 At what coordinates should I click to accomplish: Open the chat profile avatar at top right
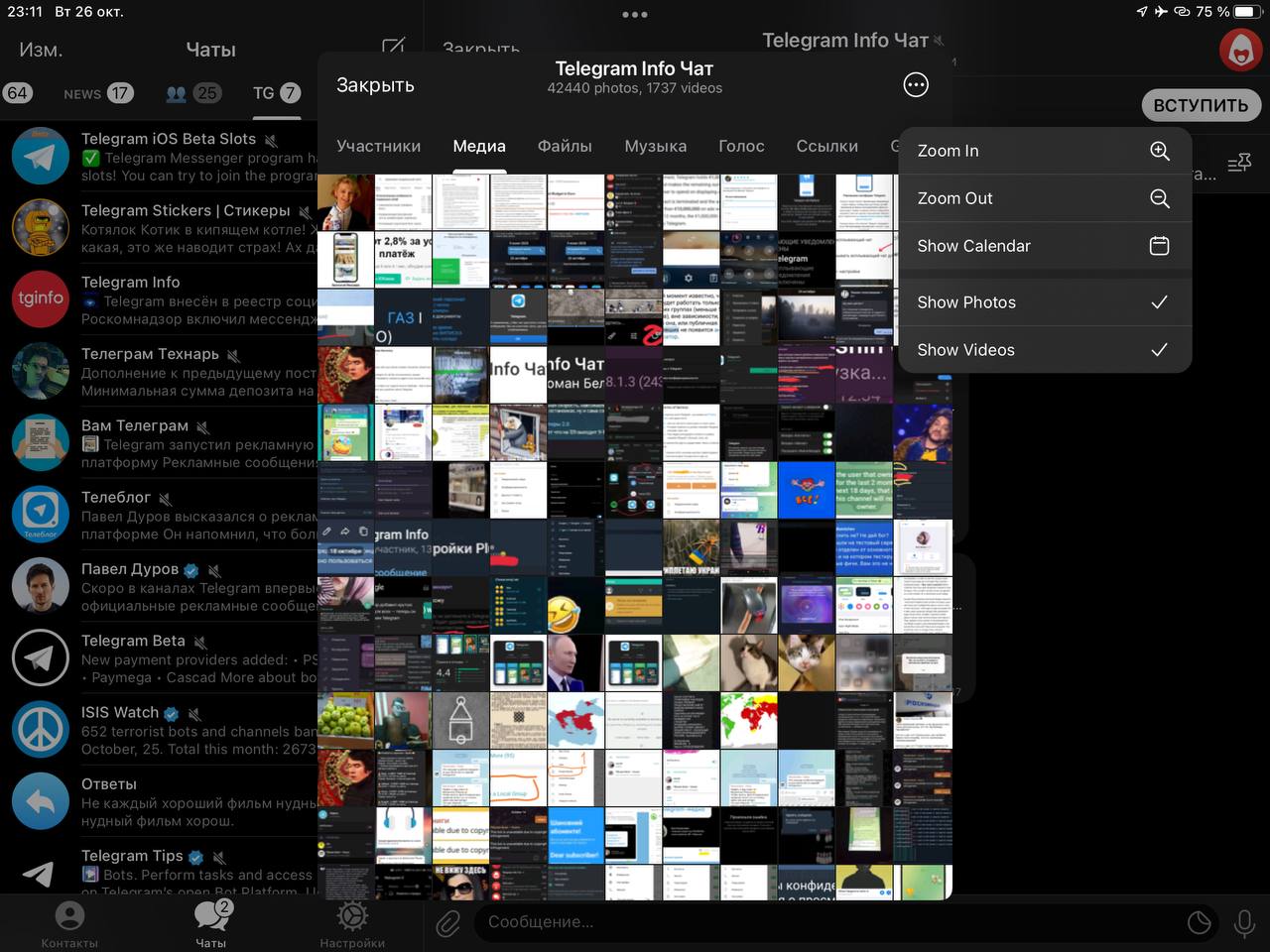click(1240, 50)
